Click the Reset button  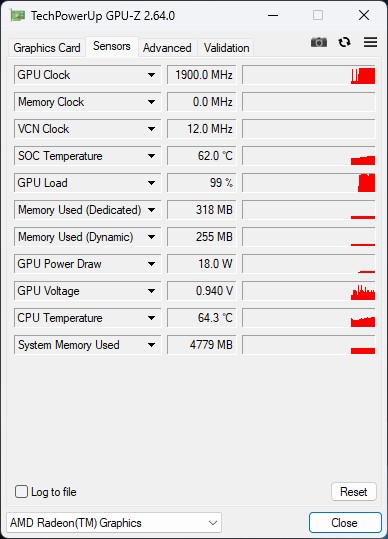click(354, 492)
